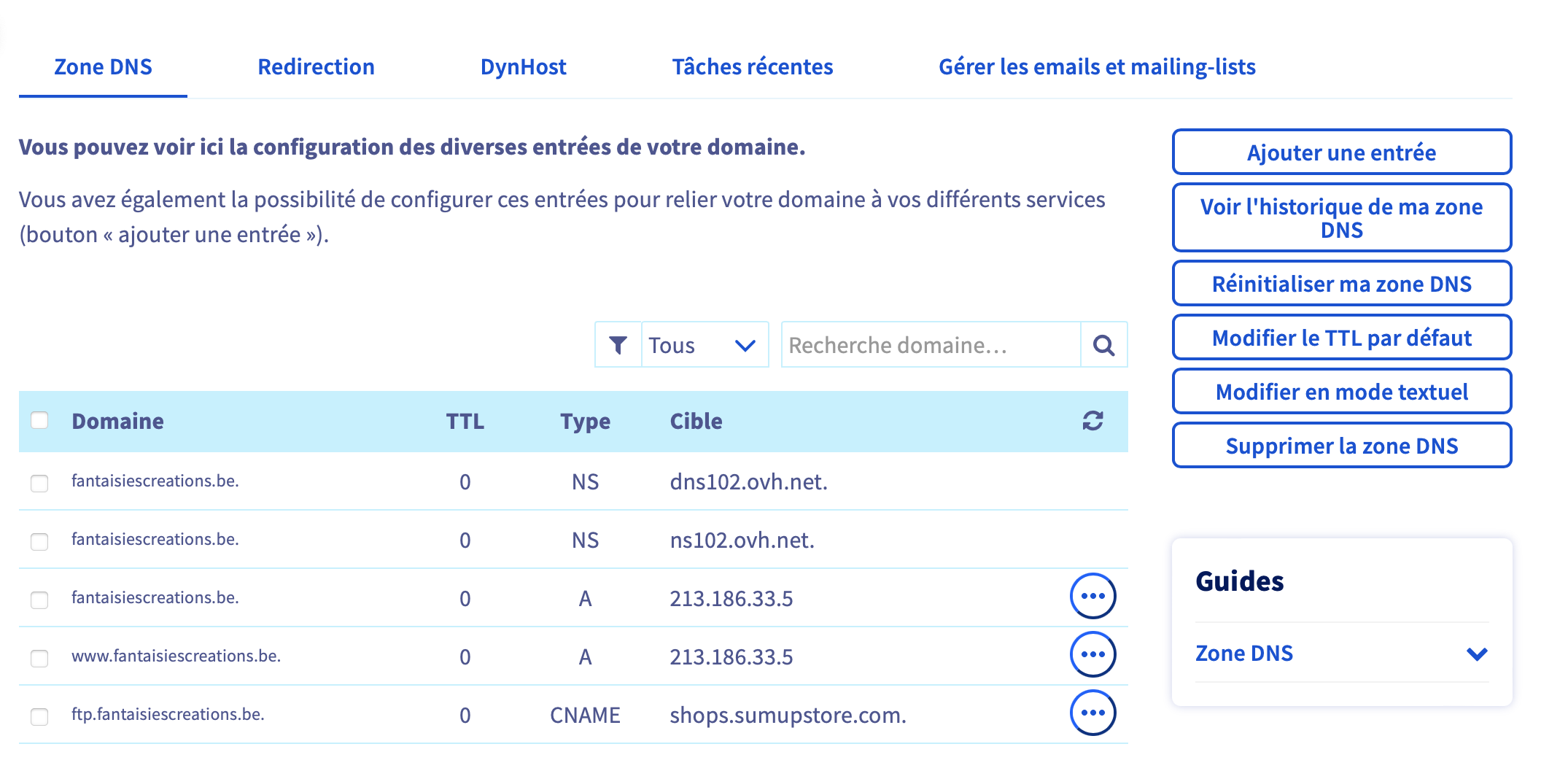Screen dimensions: 1568x779
Task: Refresh the DNS entries table
Action: (x=1092, y=421)
